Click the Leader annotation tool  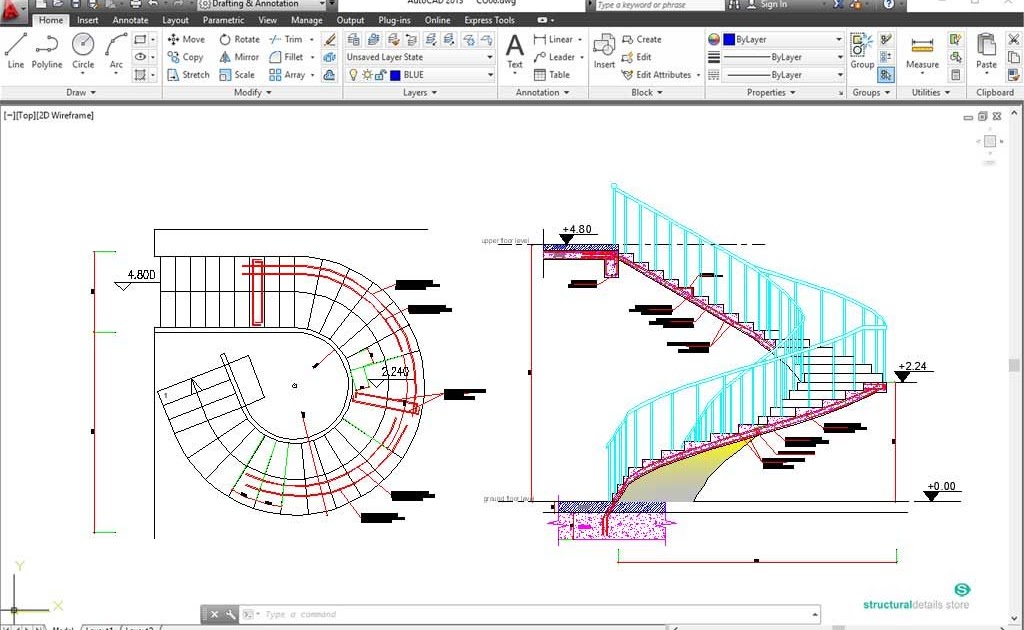tap(554, 57)
